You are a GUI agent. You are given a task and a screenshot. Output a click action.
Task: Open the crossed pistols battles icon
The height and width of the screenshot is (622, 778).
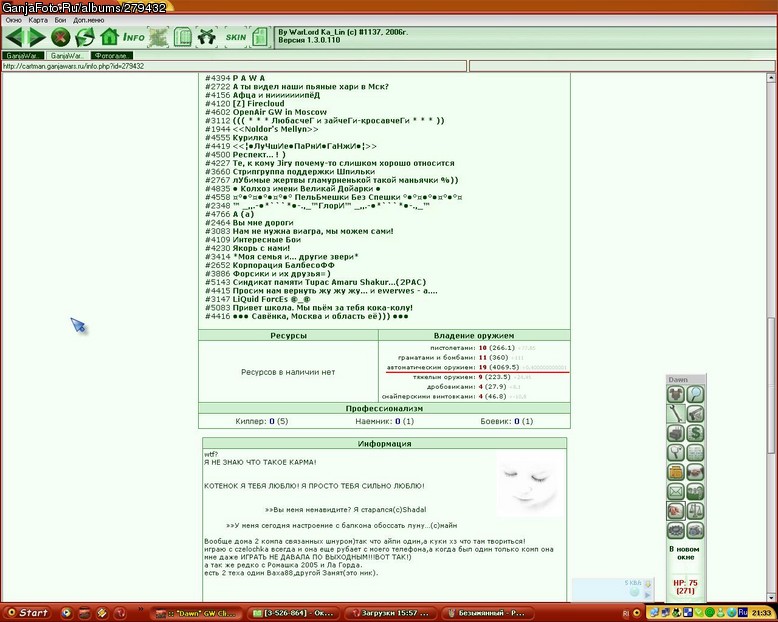pyautogui.click(x=206, y=37)
